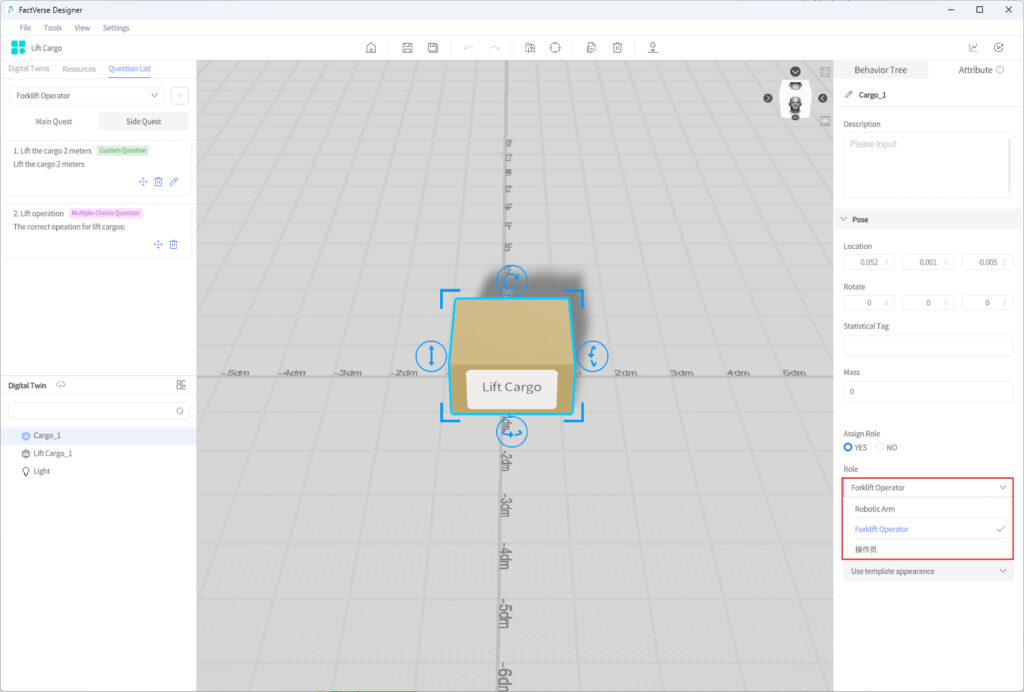Click the circular refresh icon at top right

999,48
